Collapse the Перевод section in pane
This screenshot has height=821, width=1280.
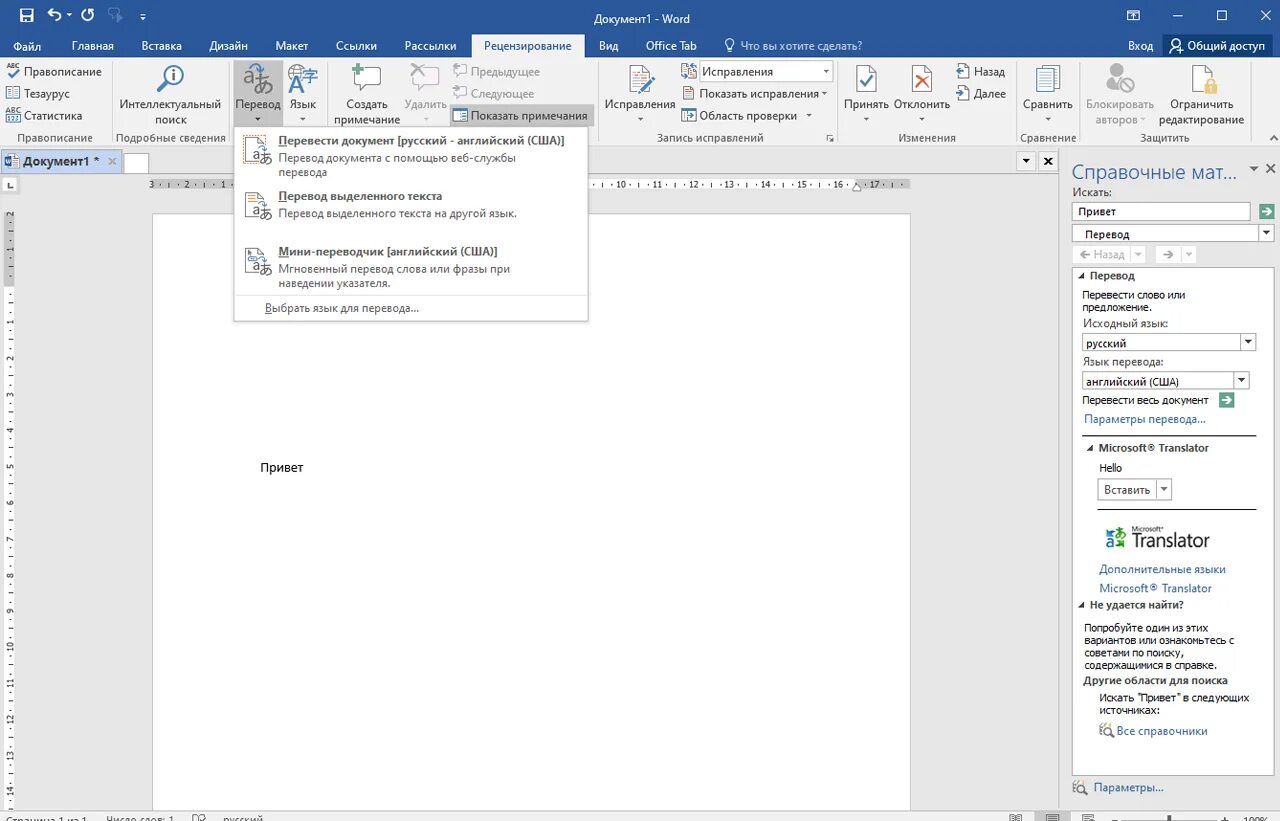[1080, 276]
